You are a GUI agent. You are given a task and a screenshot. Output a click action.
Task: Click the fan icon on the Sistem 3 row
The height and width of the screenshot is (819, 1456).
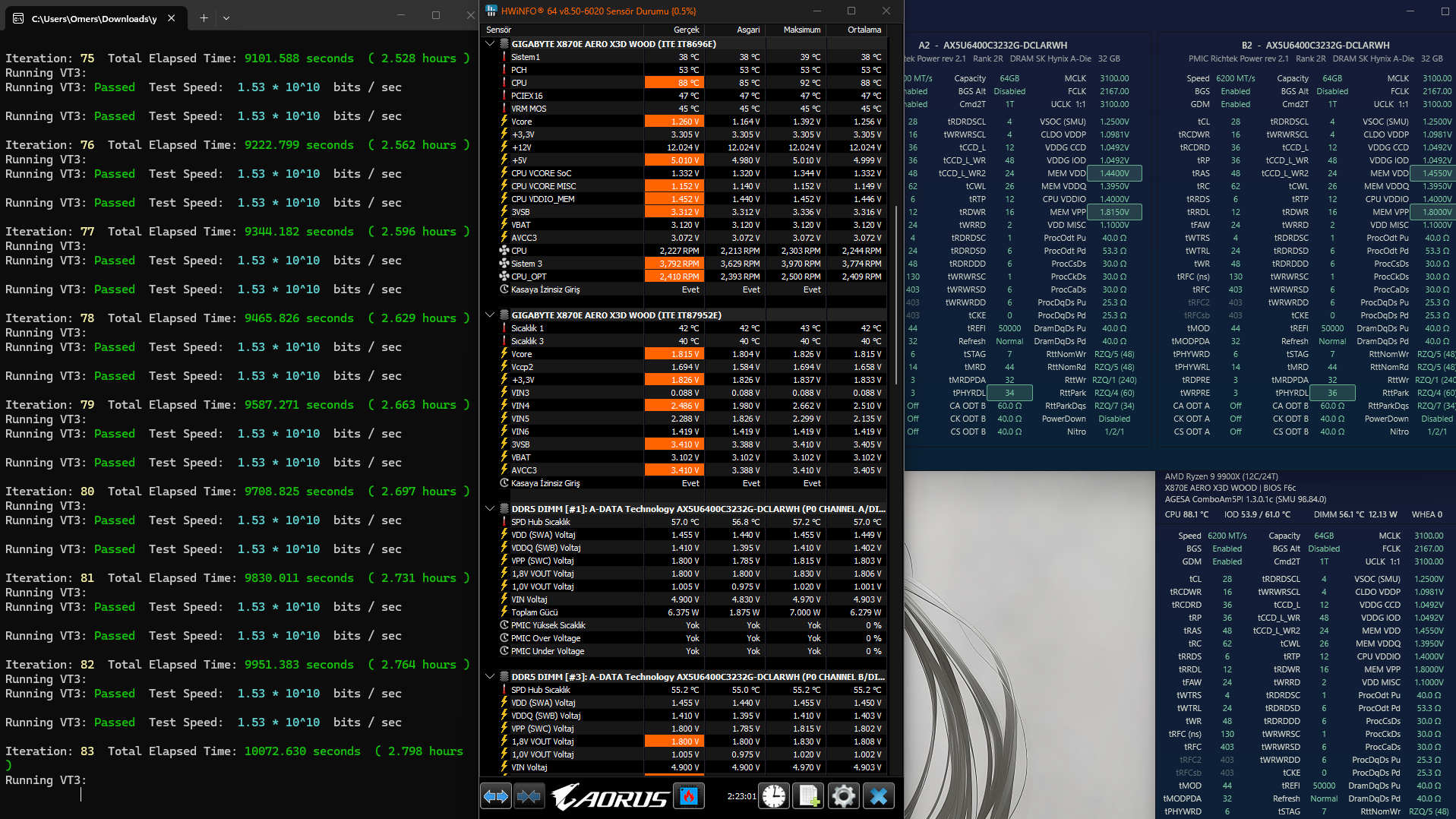coord(504,264)
